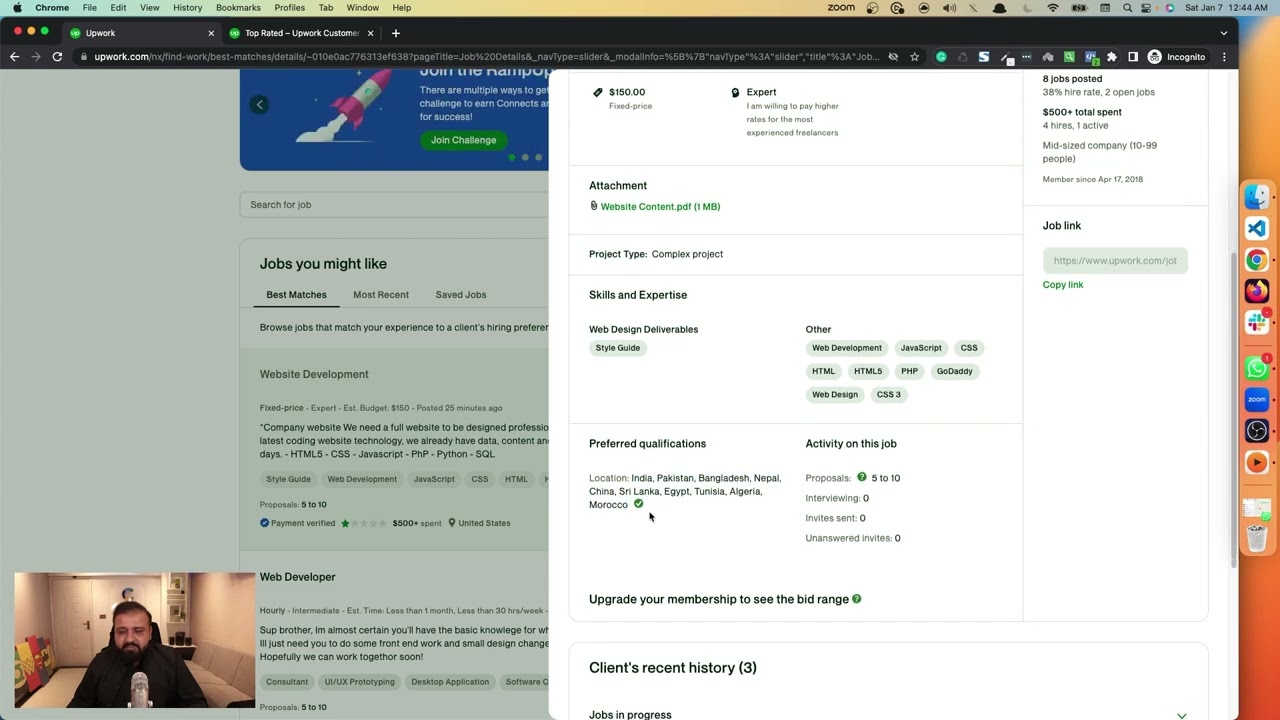The height and width of the screenshot is (720, 1280).
Task: Select the Style Guide skill tag in job details
Action: pyautogui.click(x=618, y=348)
